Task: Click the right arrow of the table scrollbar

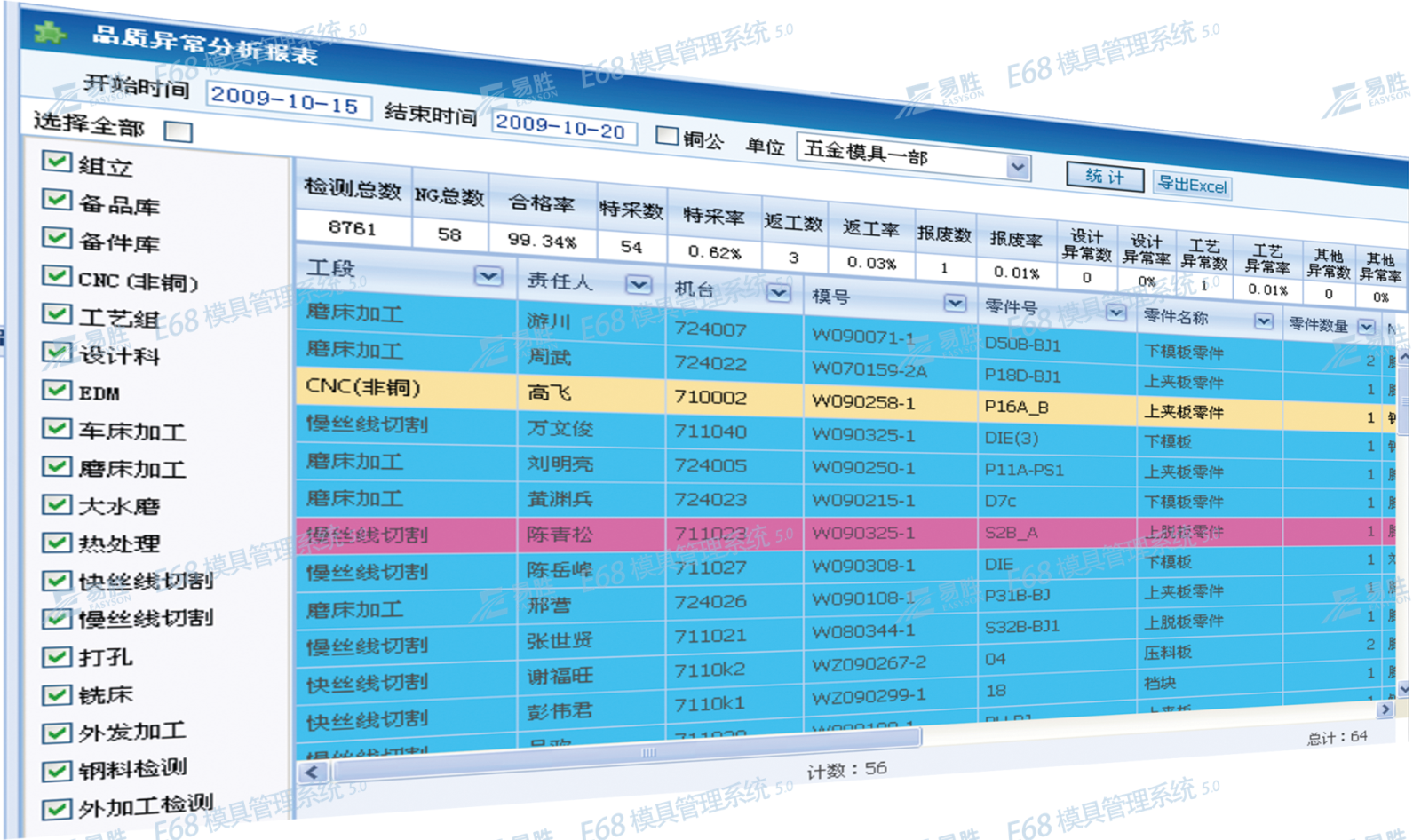Action: (x=1385, y=709)
